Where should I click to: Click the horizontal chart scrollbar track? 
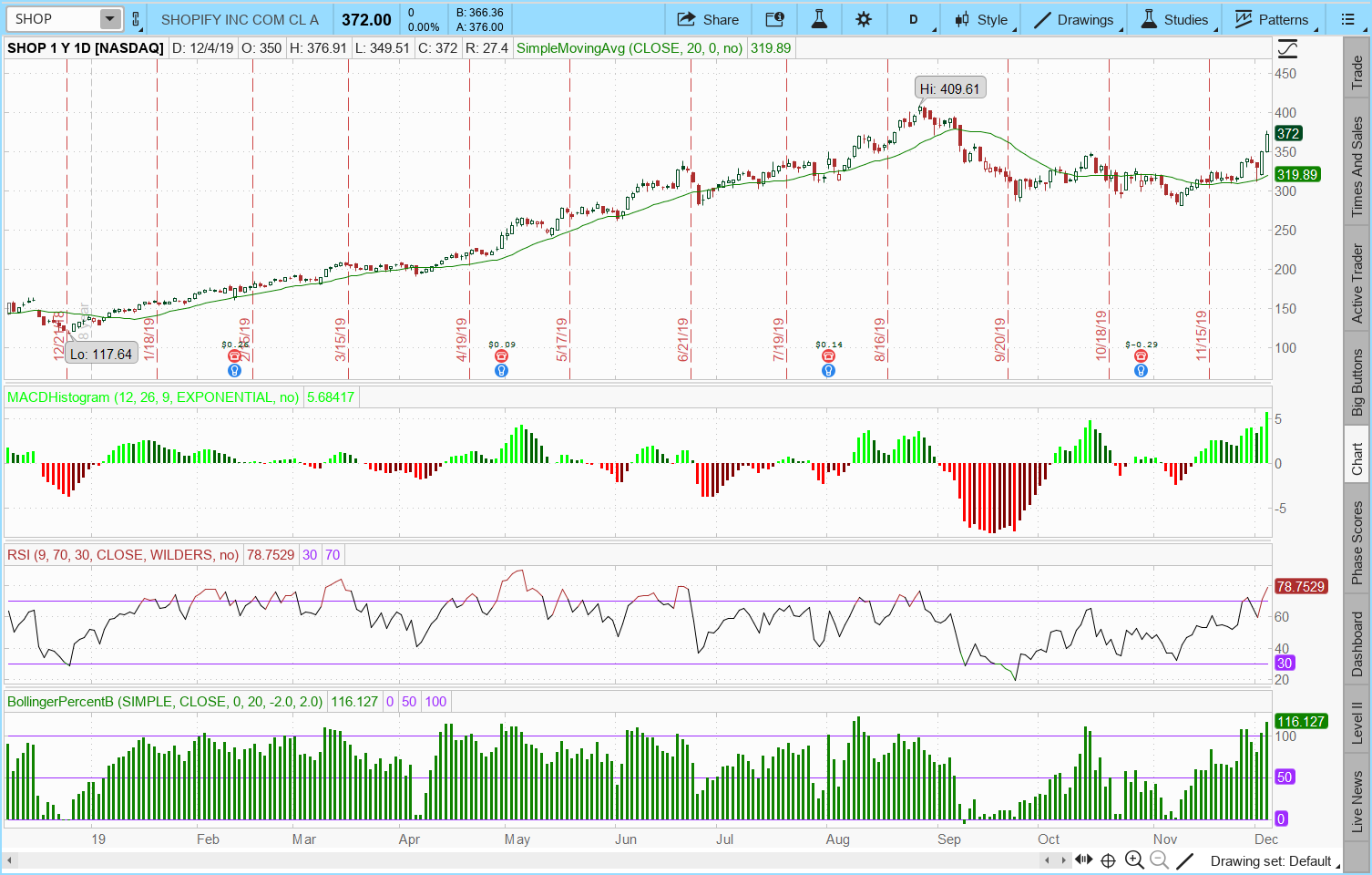click(x=528, y=860)
